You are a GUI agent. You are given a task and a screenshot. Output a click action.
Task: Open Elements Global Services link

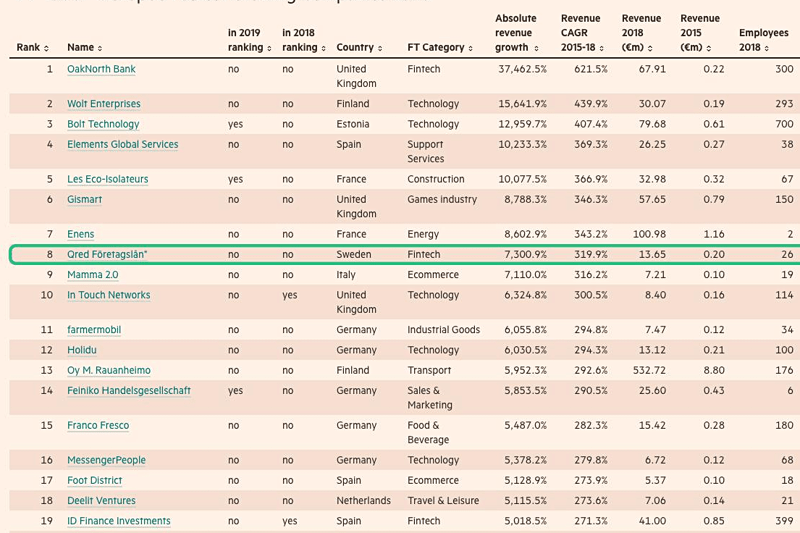pos(122,144)
